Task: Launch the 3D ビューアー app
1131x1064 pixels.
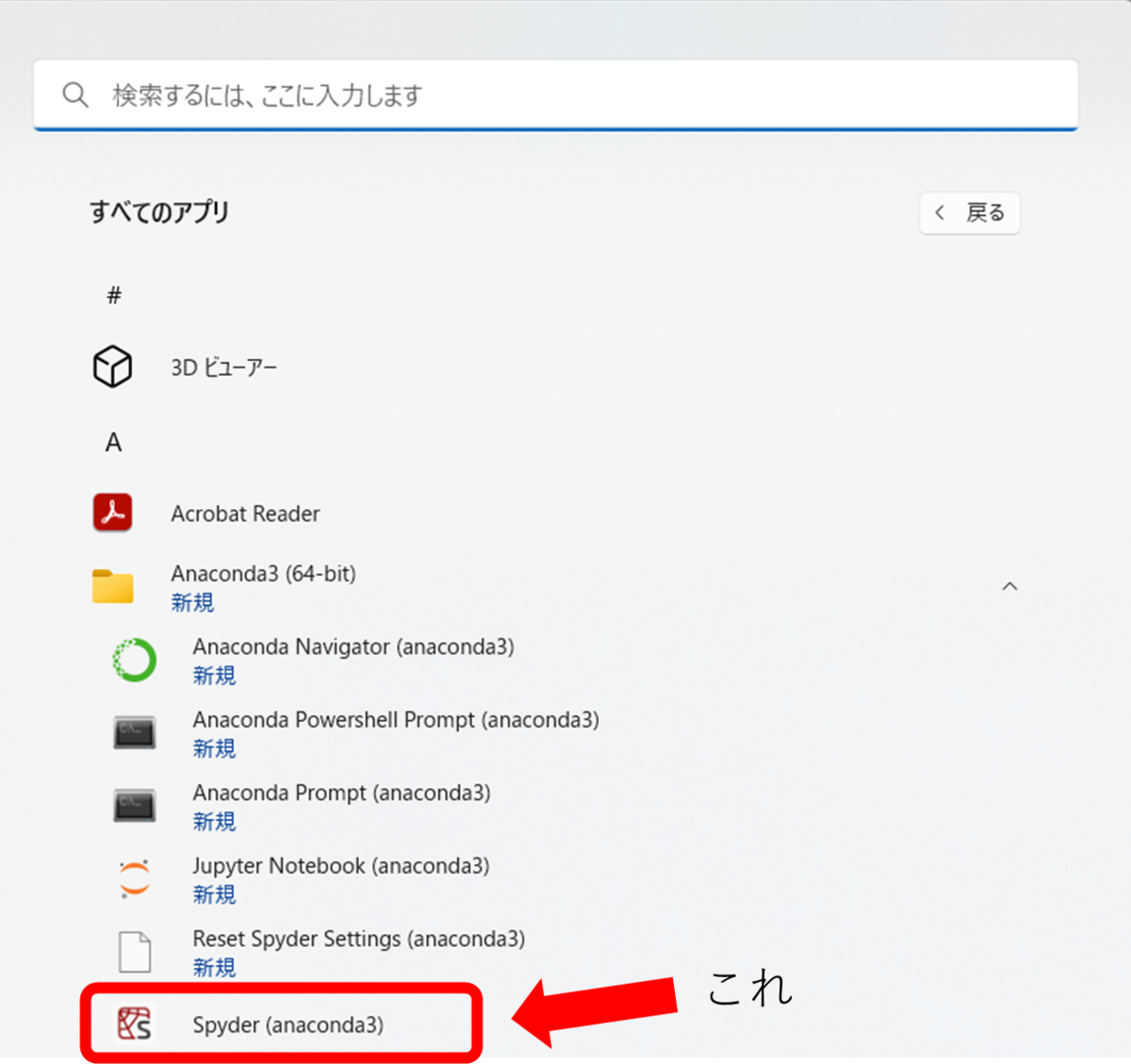Action: 223,367
